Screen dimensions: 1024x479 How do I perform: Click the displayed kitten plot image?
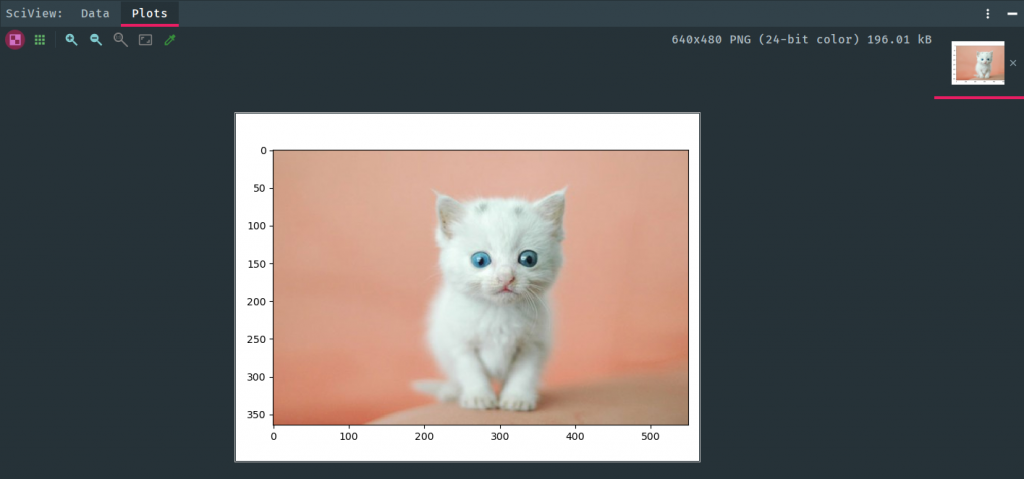point(468,288)
